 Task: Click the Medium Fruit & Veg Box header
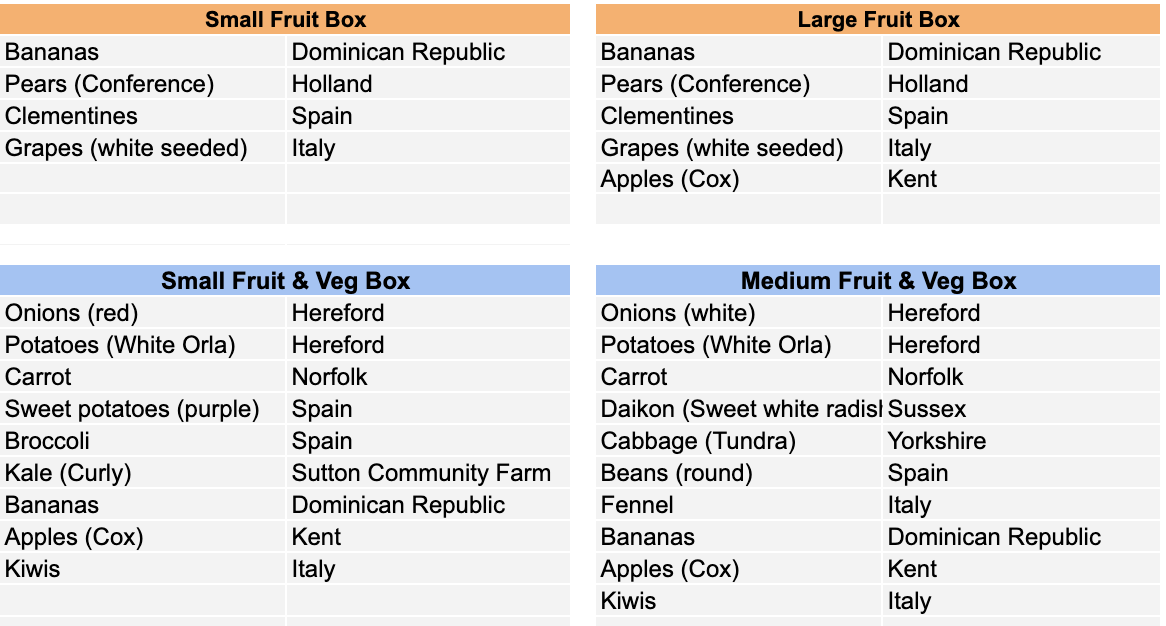pos(877,280)
